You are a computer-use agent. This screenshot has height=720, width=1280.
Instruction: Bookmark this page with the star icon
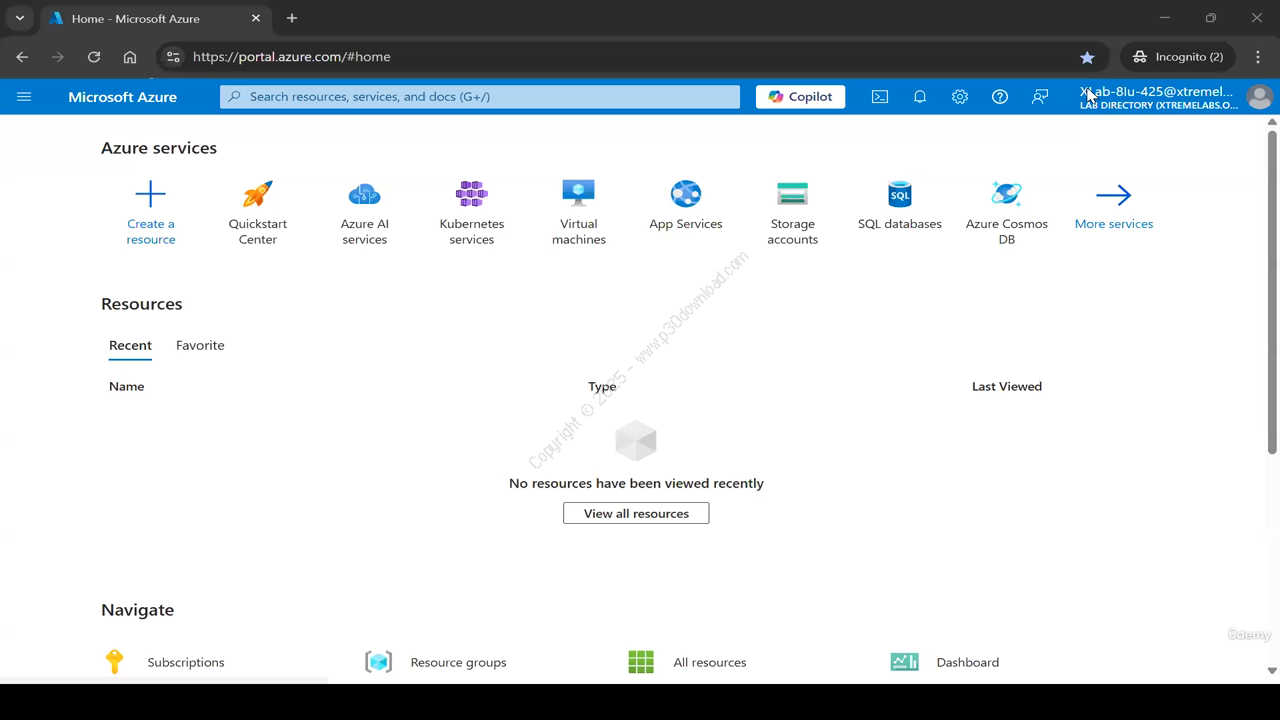coord(1087,57)
